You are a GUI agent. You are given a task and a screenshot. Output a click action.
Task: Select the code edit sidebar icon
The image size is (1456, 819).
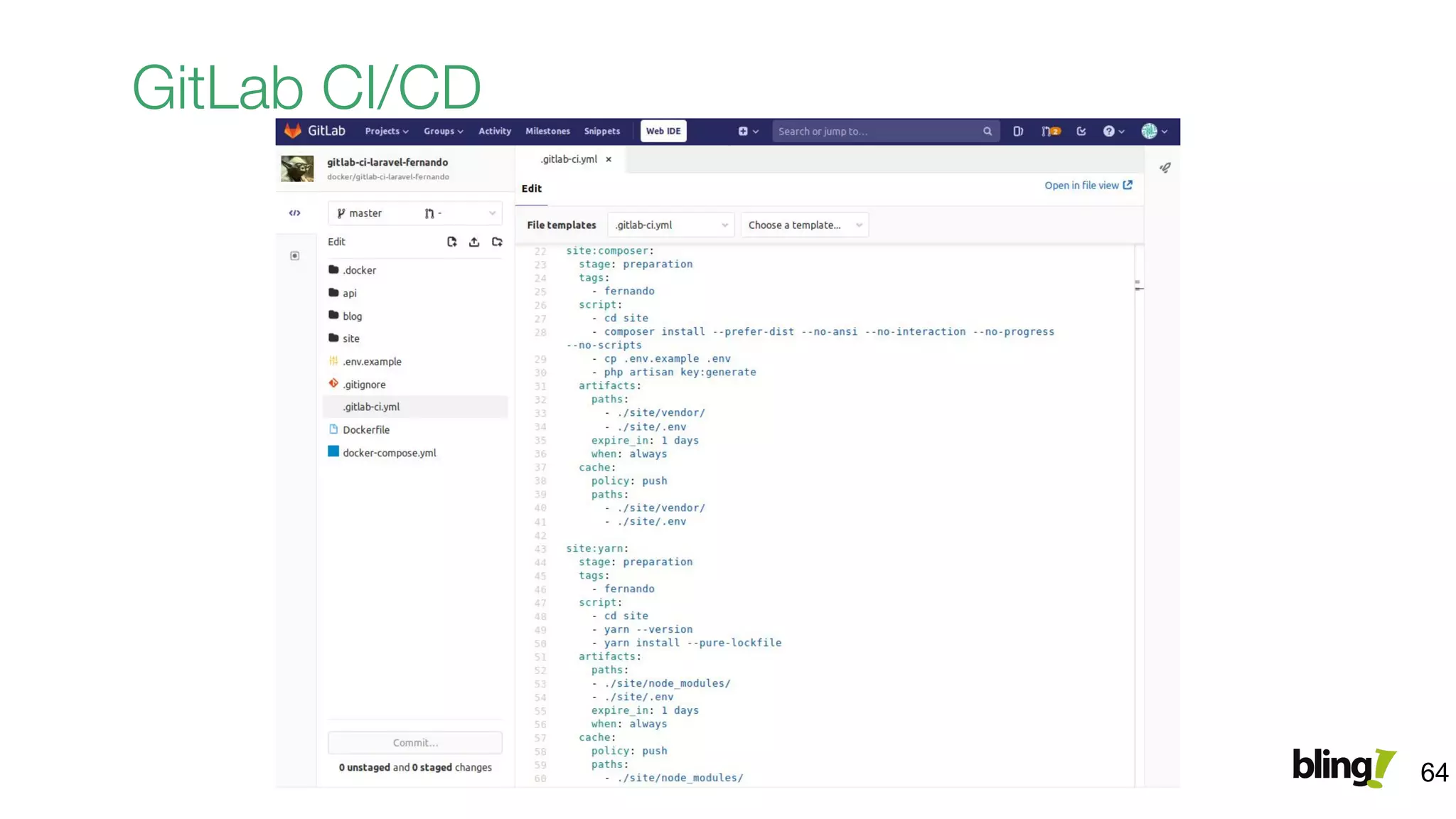coord(294,213)
